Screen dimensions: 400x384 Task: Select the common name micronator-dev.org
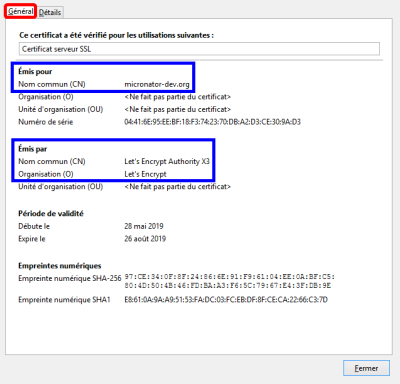tap(157, 84)
